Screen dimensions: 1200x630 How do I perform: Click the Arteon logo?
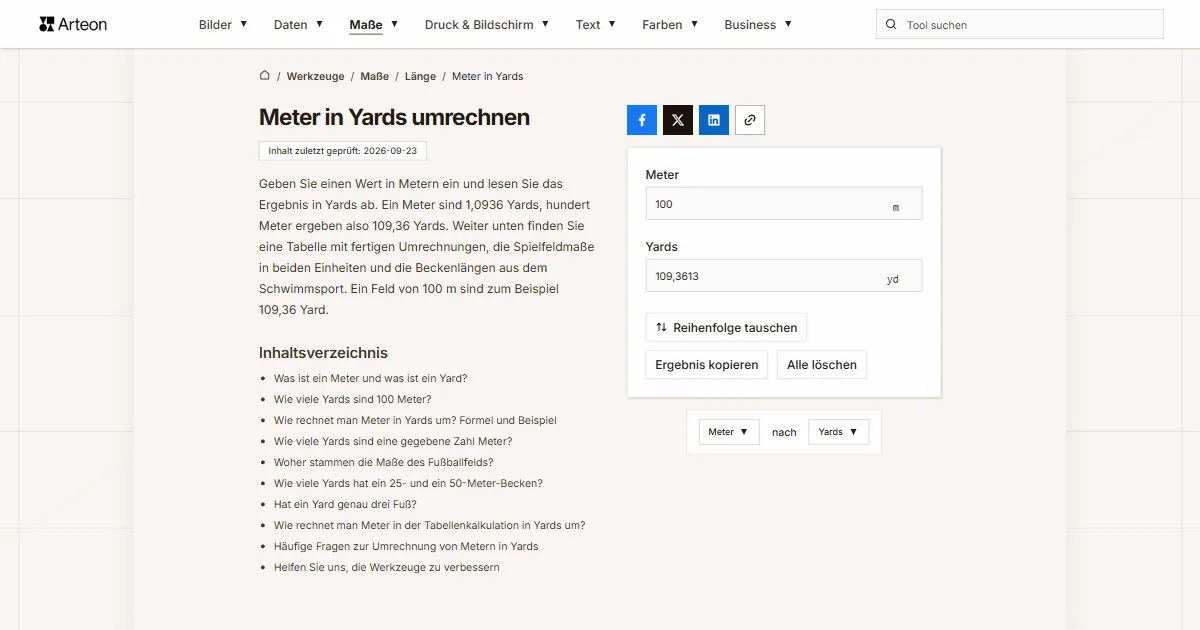pos(73,24)
